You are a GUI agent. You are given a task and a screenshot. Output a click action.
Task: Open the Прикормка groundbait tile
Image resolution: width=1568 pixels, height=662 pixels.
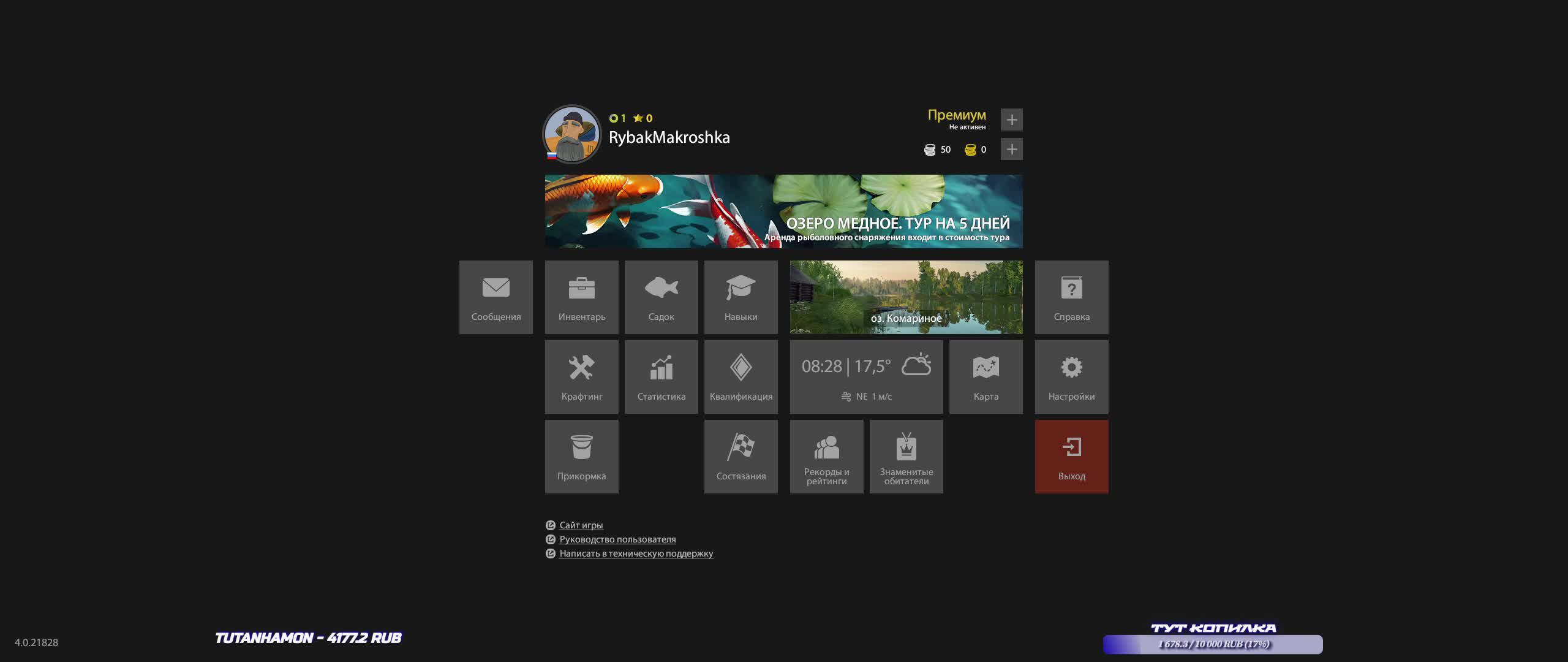point(581,457)
